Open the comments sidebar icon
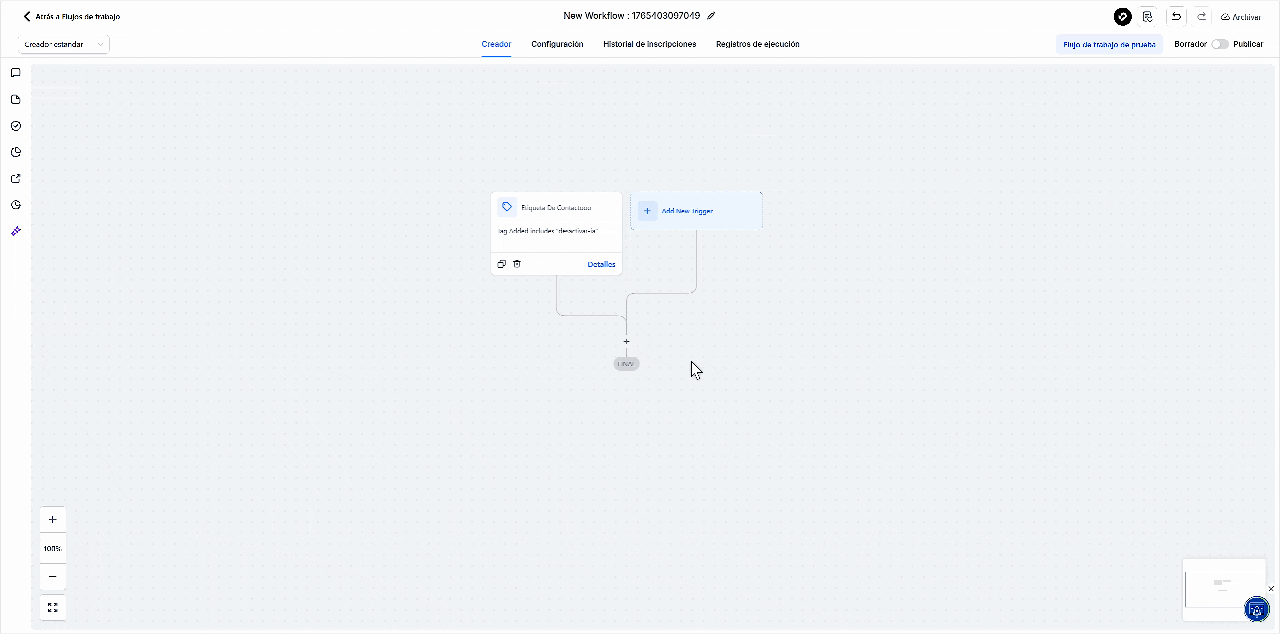 click(16, 73)
